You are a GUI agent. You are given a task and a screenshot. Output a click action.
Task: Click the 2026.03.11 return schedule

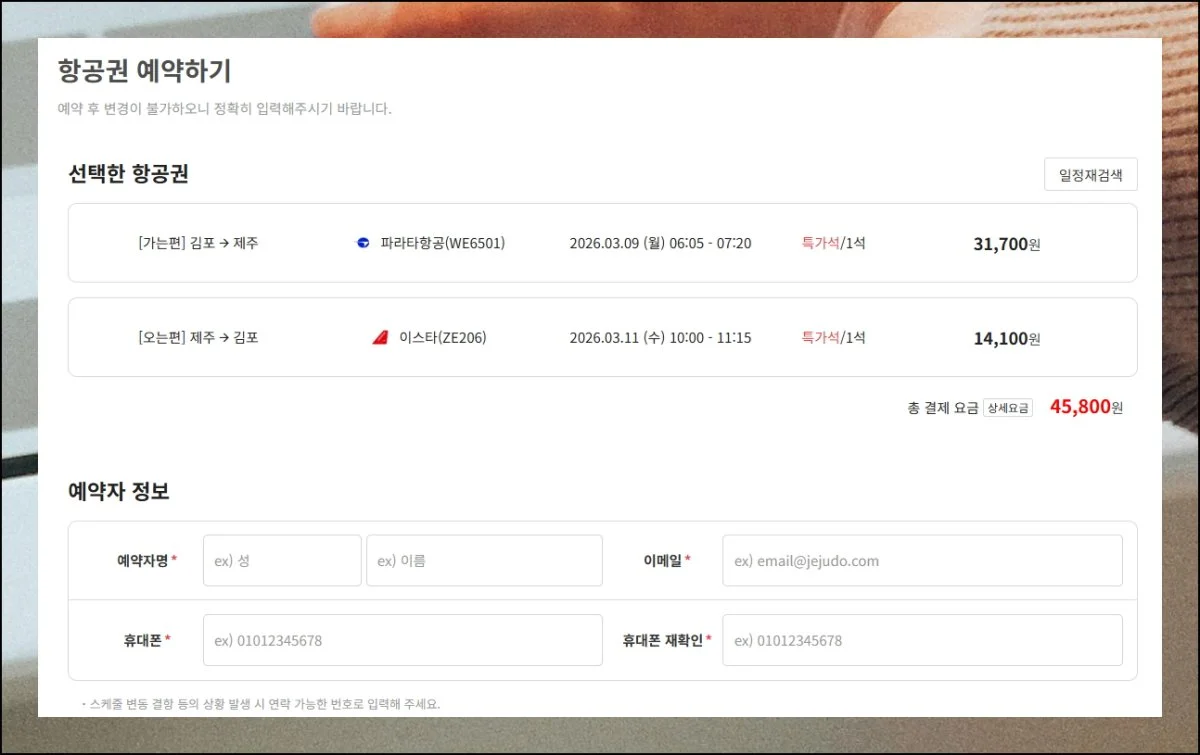click(660, 338)
